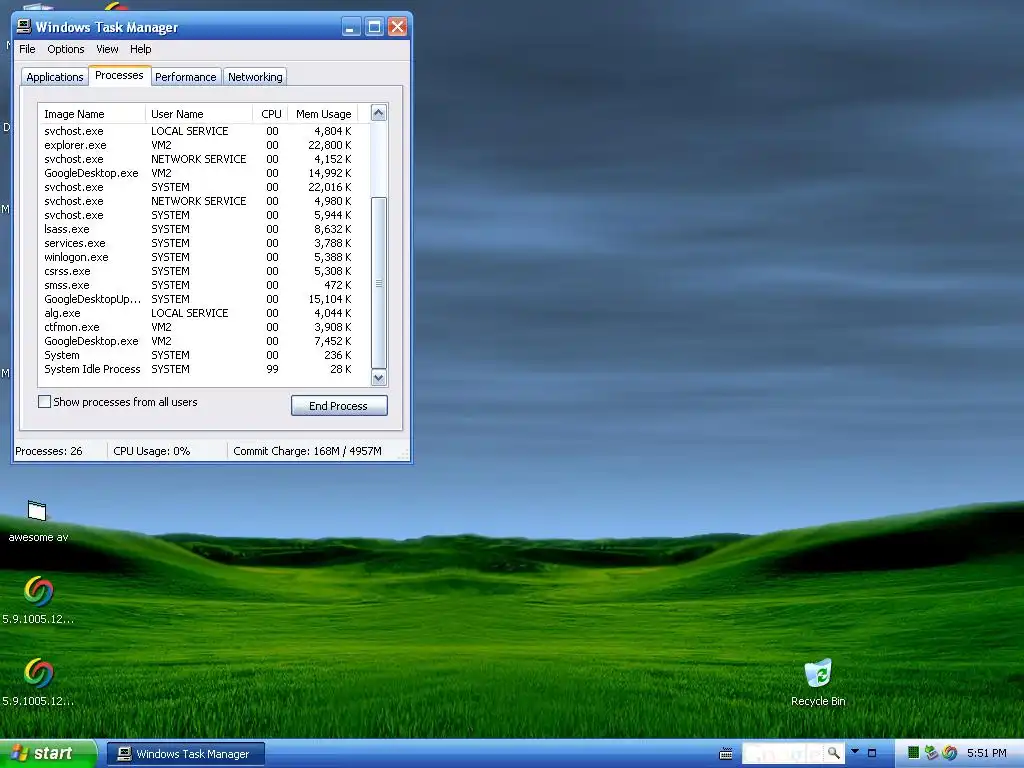This screenshot has height=768, width=1024.
Task: Click the keyboard icon on the taskbar
Action: [726, 754]
